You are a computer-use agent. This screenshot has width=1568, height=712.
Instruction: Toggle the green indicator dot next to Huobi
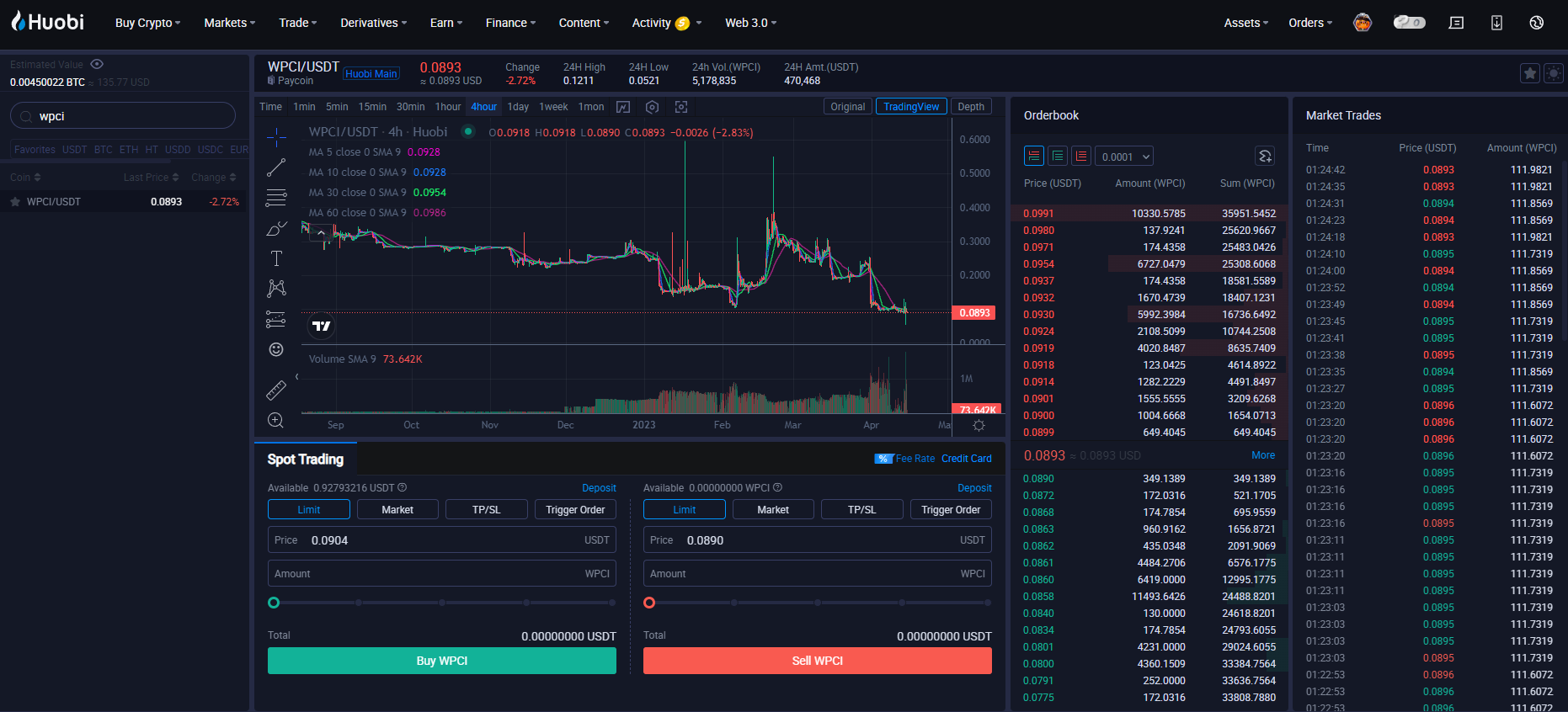point(468,131)
